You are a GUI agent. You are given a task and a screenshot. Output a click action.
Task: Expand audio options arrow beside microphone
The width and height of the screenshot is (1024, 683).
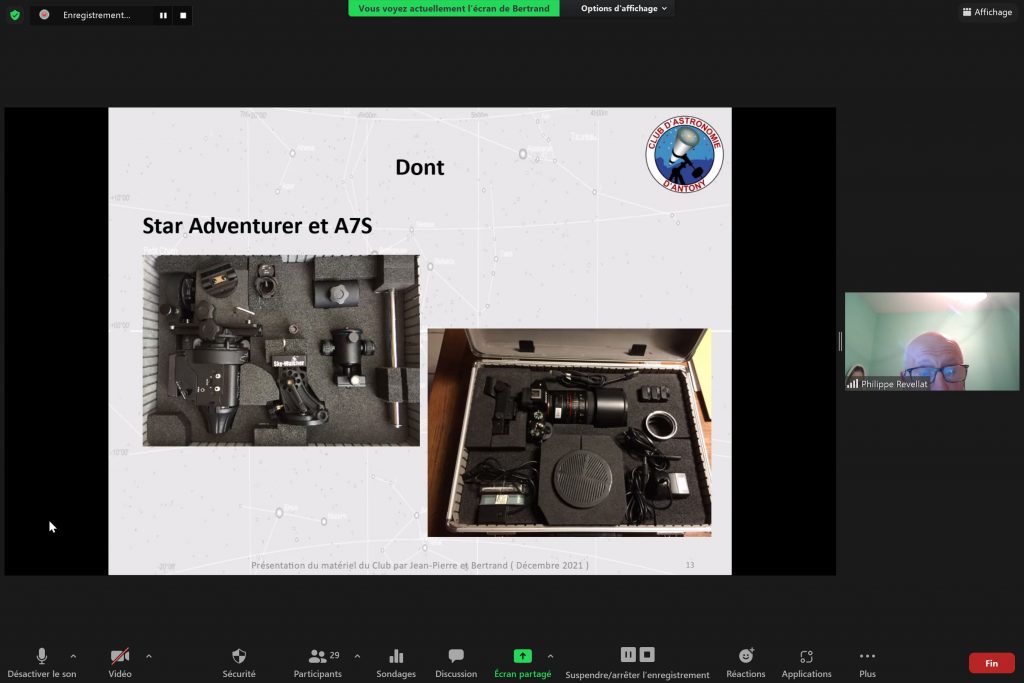pyautogui.click(x=73, y=656)
